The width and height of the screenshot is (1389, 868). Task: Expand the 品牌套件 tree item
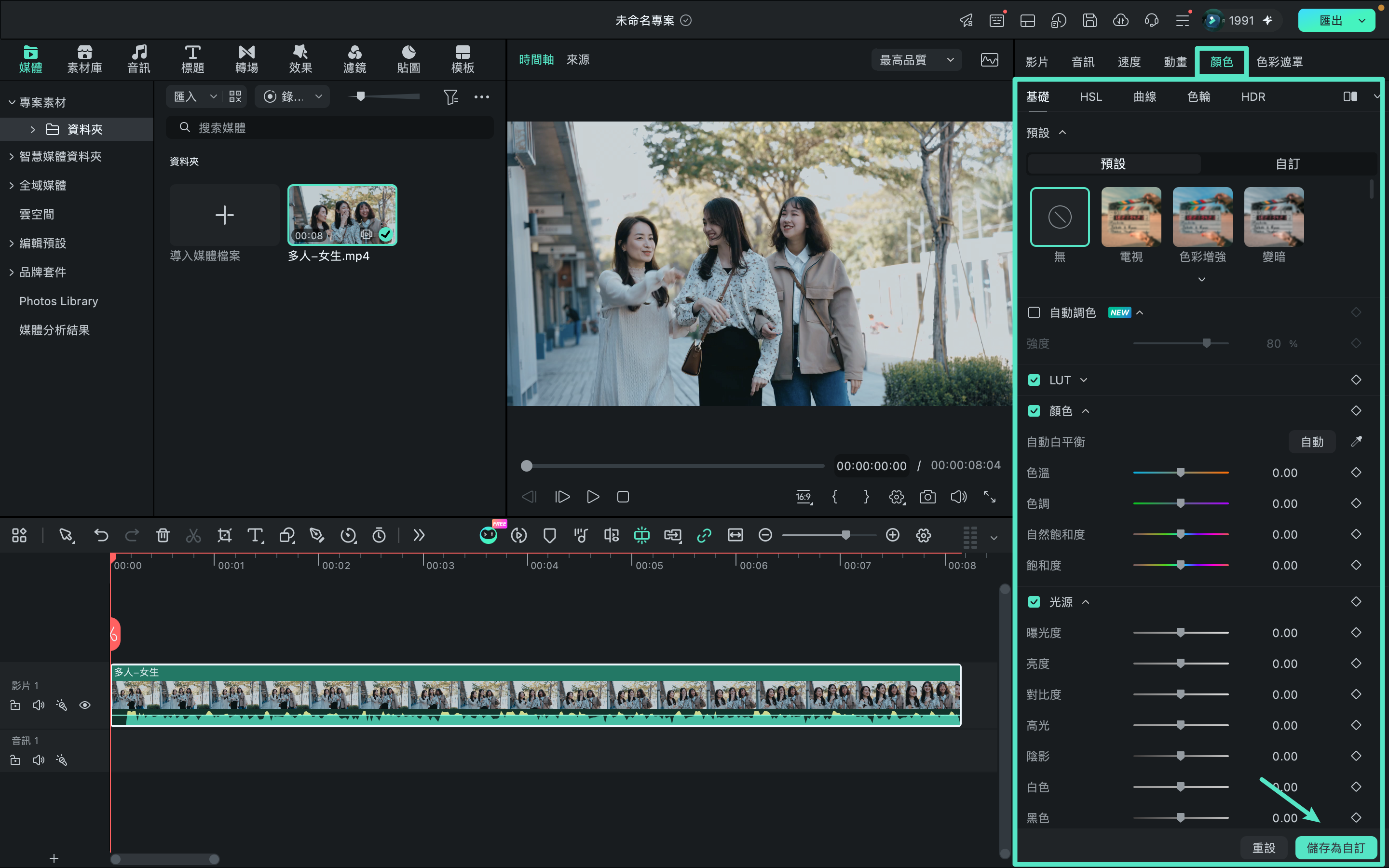(12, 272)
